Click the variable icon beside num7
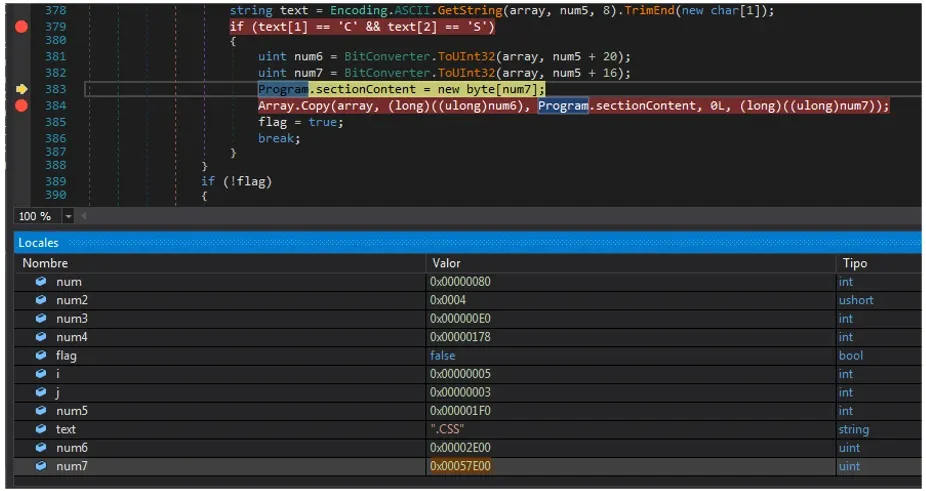Viewport: 926px width, 491px height. click(x=41, y=466)
